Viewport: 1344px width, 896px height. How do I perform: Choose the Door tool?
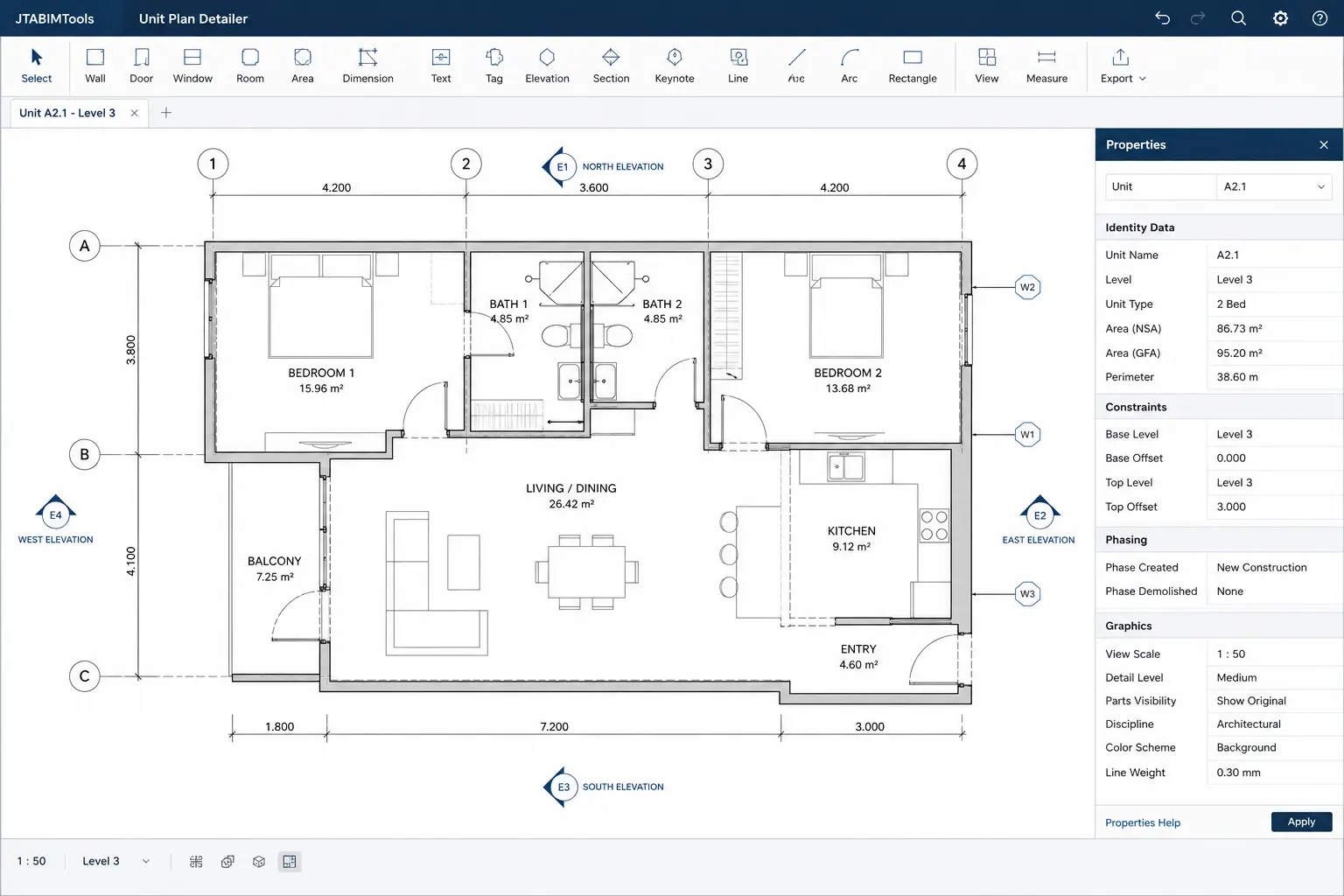pyautogui.click(x=141, y=66)
